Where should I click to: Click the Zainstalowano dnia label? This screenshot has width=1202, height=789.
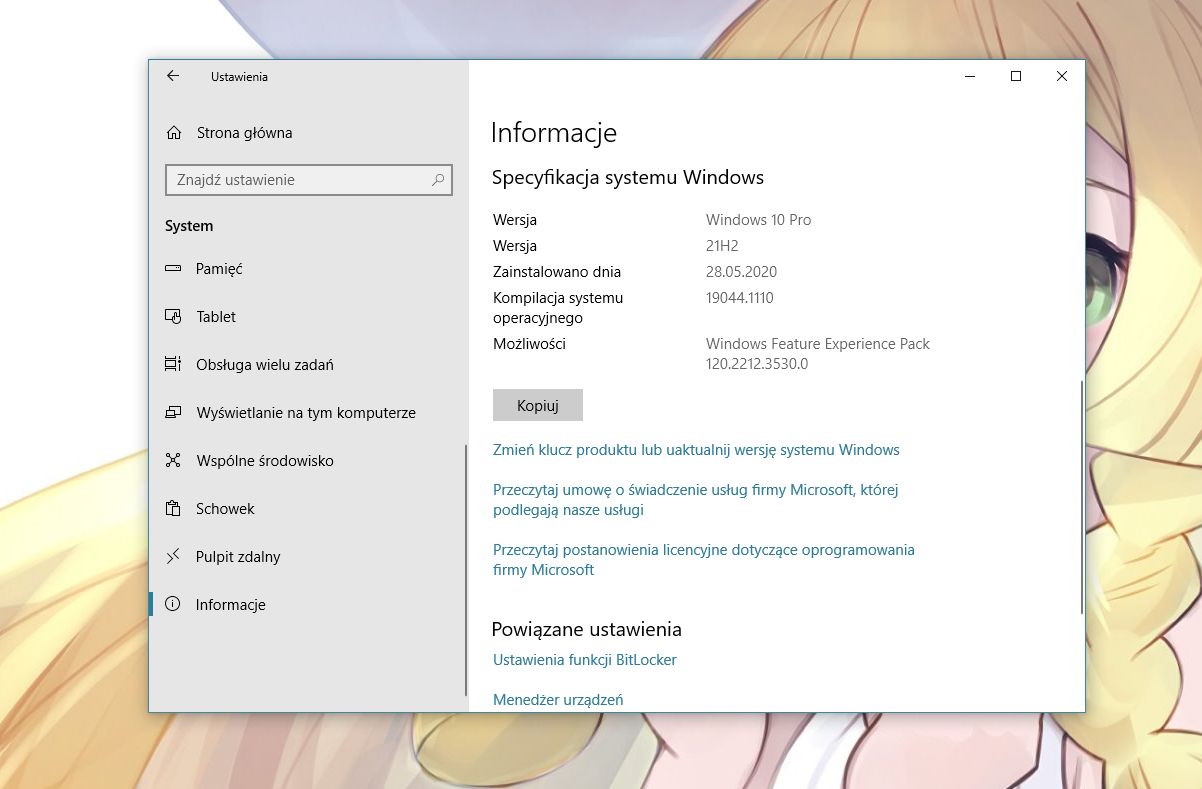pos(557,272)
